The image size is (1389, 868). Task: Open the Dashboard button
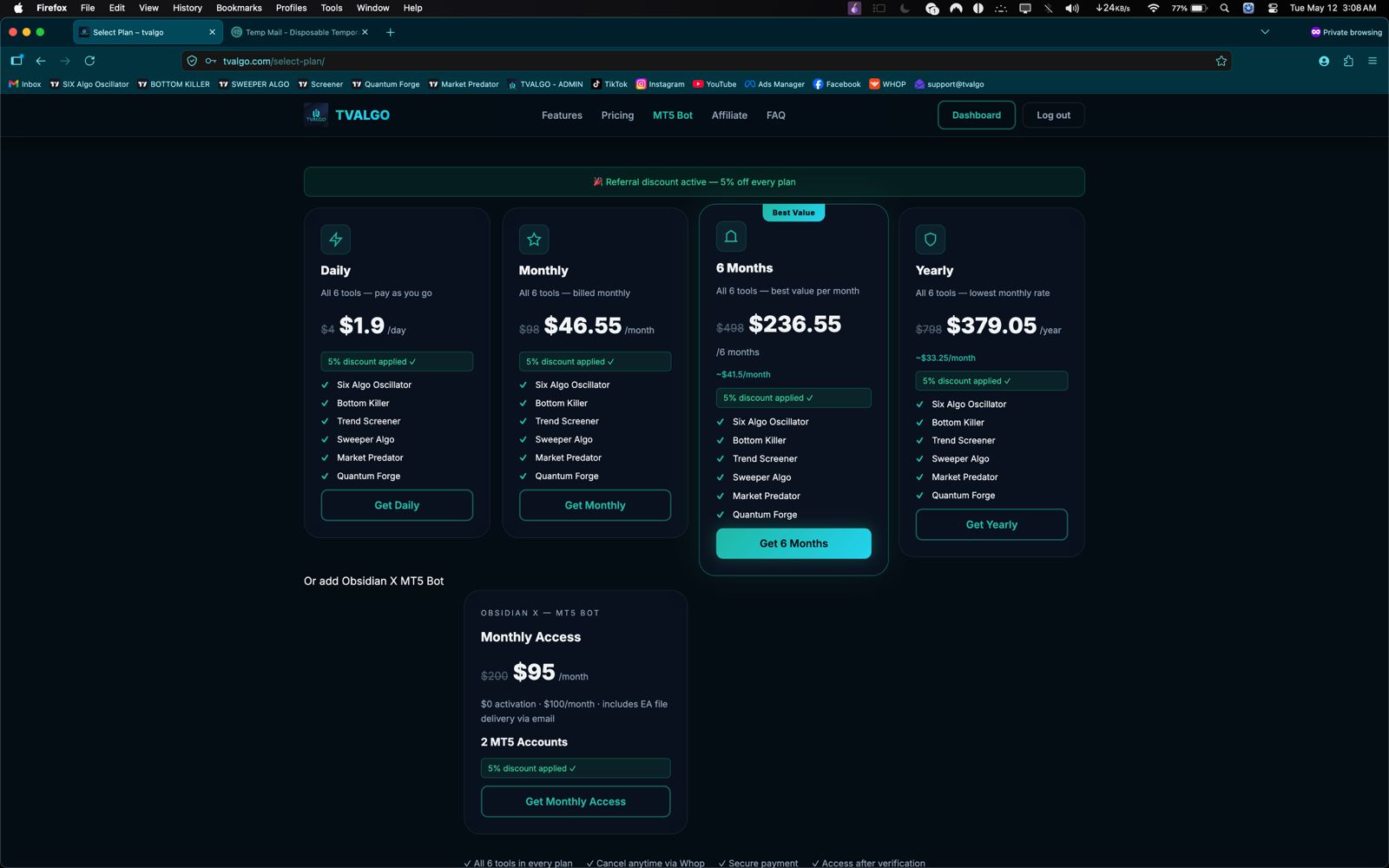coord(977,115)
